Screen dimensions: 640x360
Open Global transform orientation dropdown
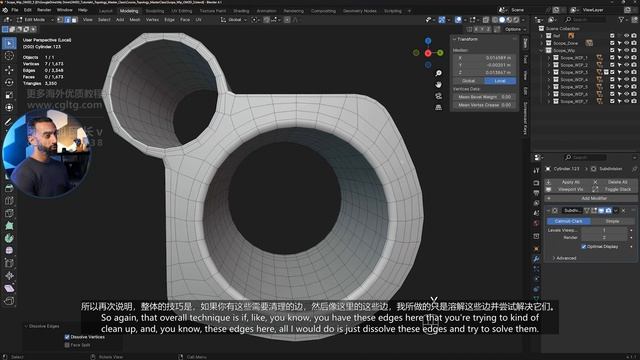coord(234,20)
